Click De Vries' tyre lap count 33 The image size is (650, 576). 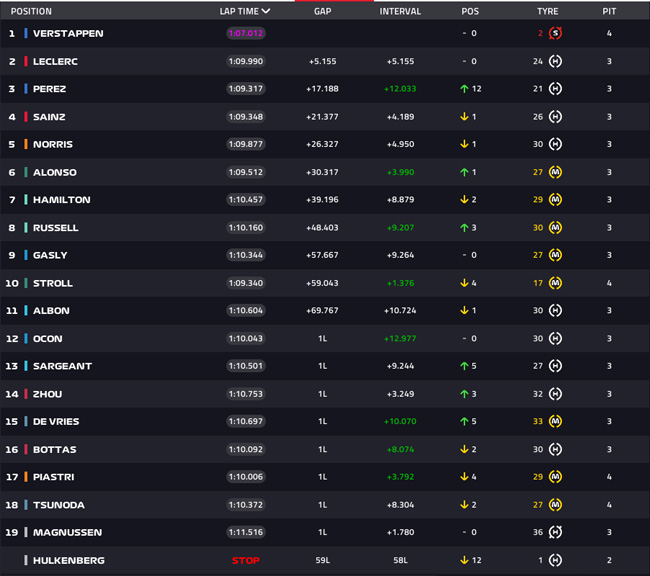[538, 421]
